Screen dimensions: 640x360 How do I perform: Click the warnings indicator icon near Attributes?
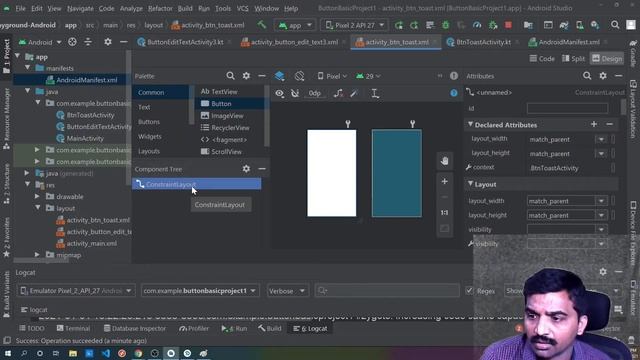click(453, 76)
